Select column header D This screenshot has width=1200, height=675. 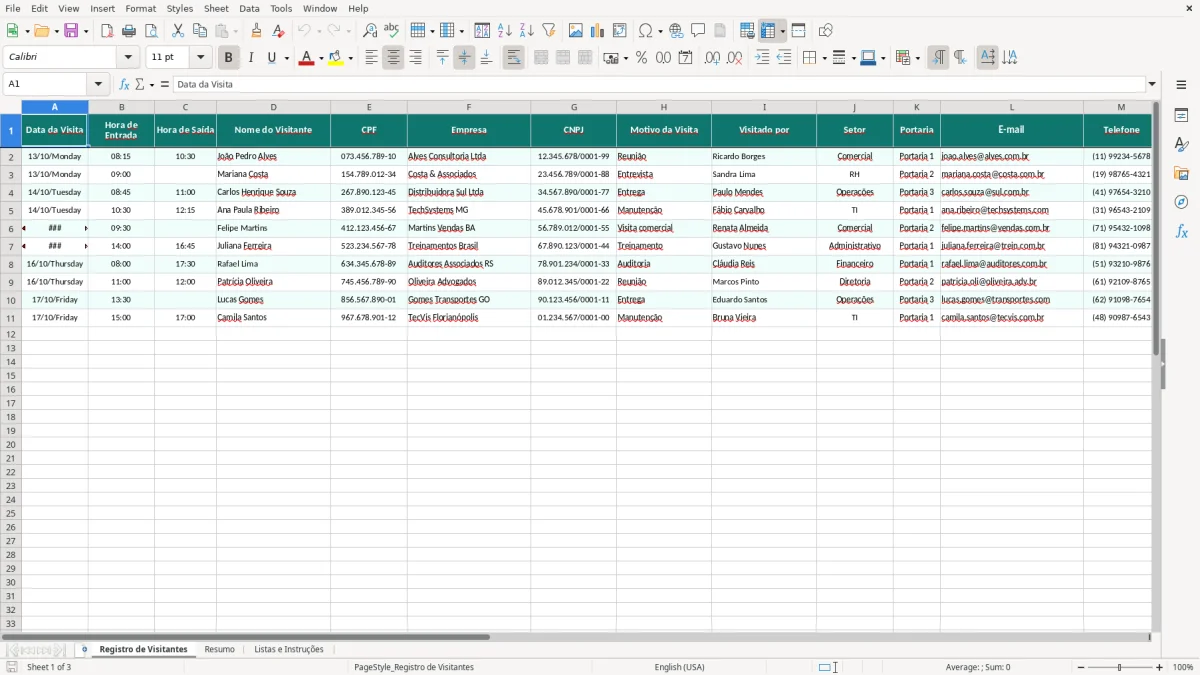tap(273, 107)
